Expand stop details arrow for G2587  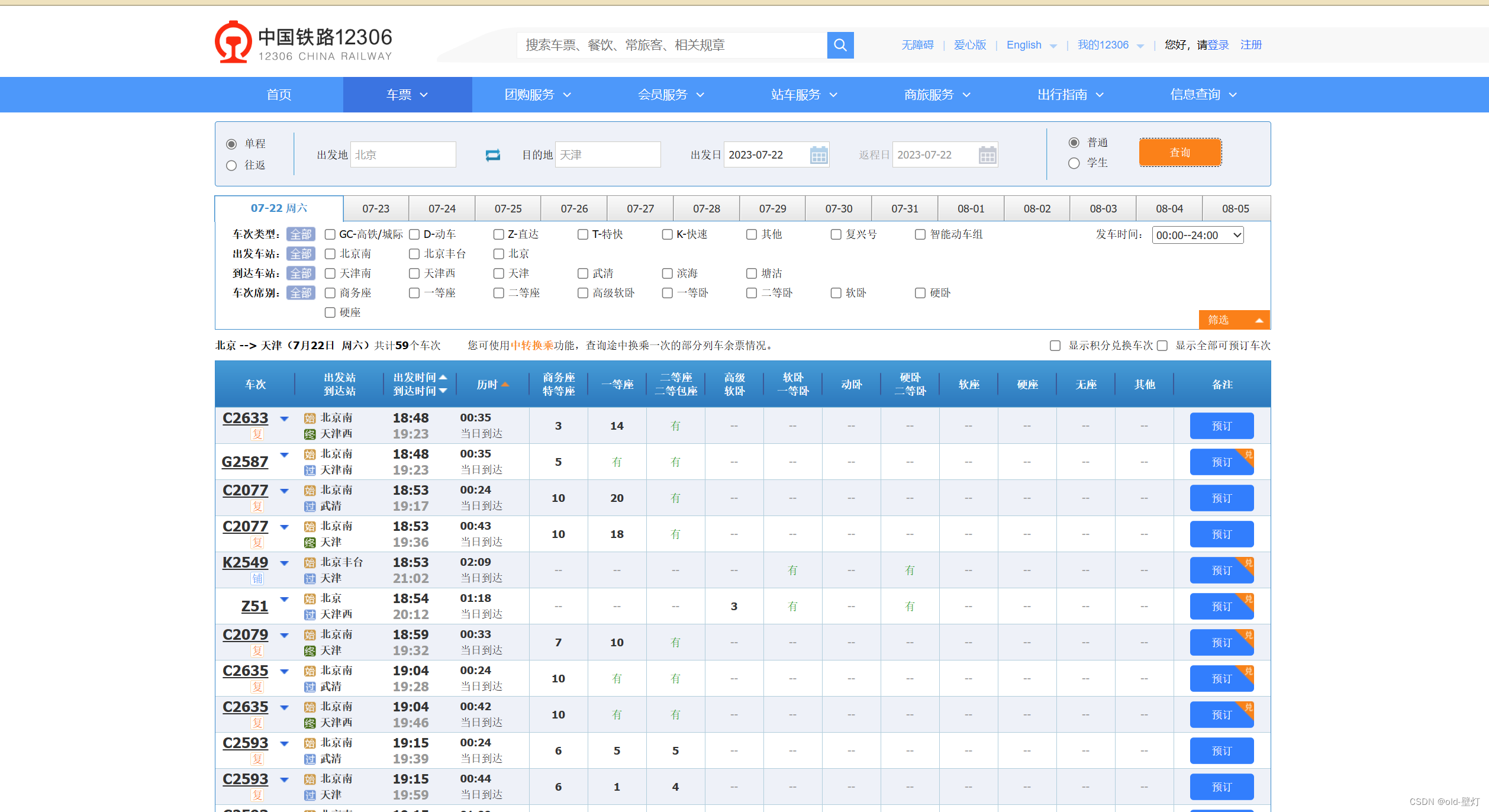click(285, 455)
